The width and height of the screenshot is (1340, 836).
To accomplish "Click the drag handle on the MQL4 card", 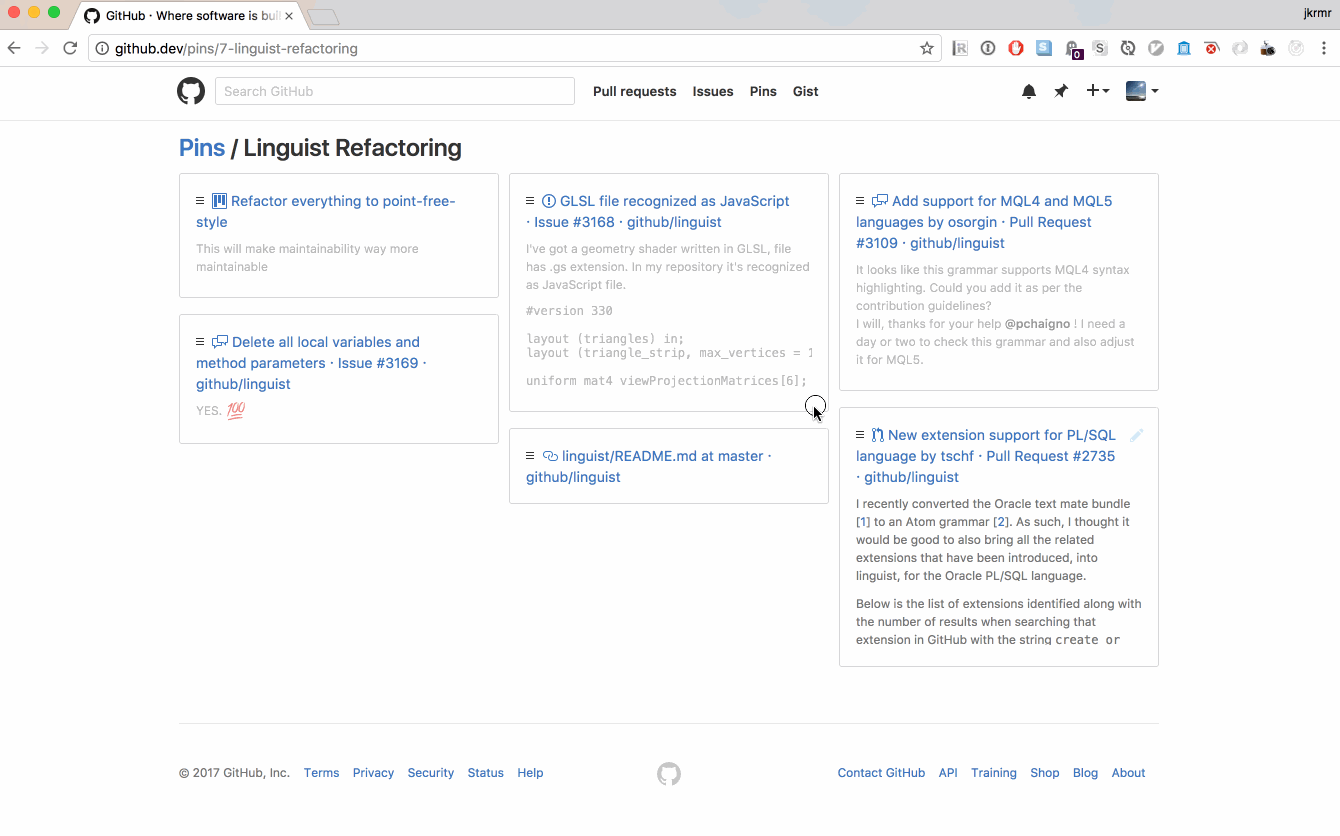I will (x=860, y=201).
